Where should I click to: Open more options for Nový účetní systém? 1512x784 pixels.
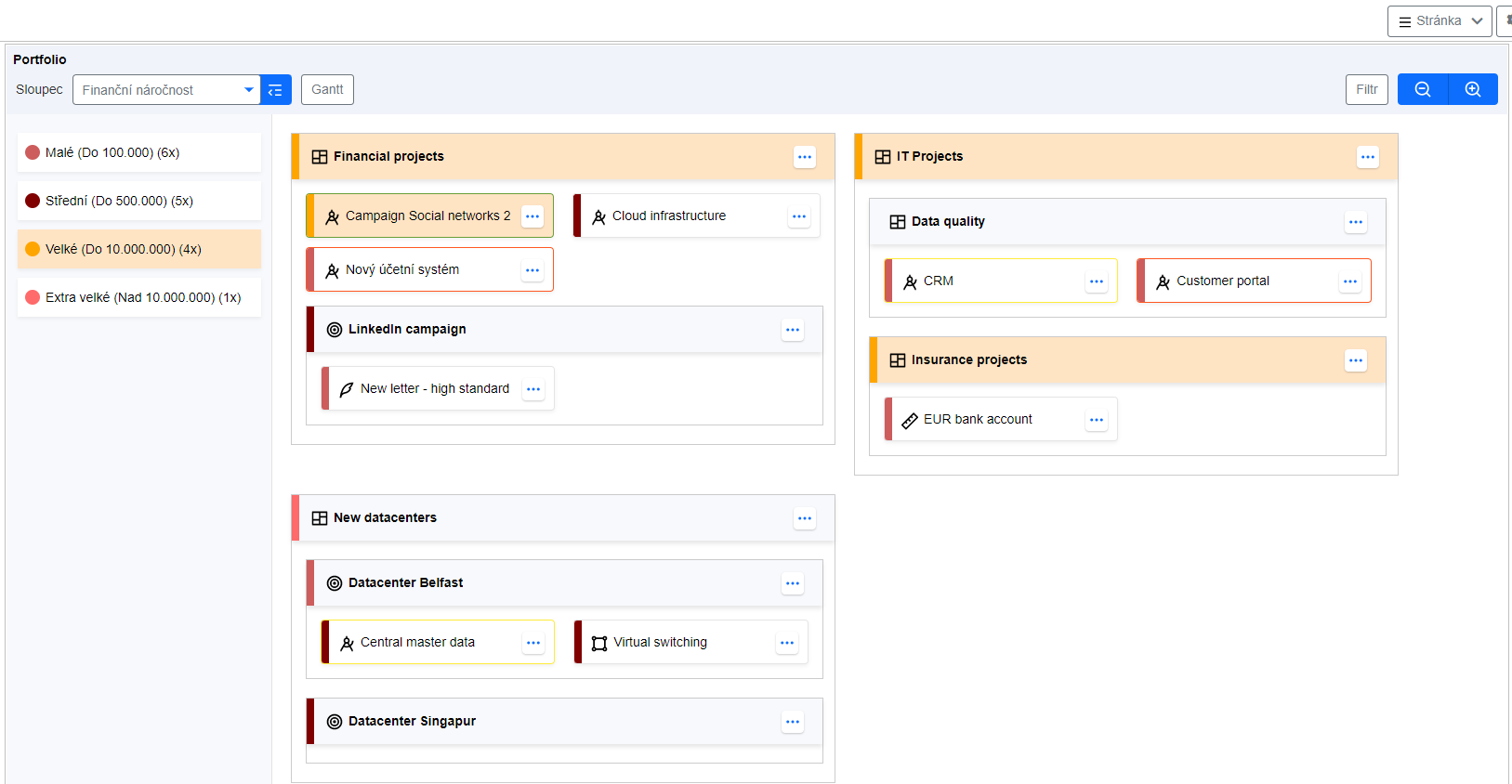pos(532,270)
